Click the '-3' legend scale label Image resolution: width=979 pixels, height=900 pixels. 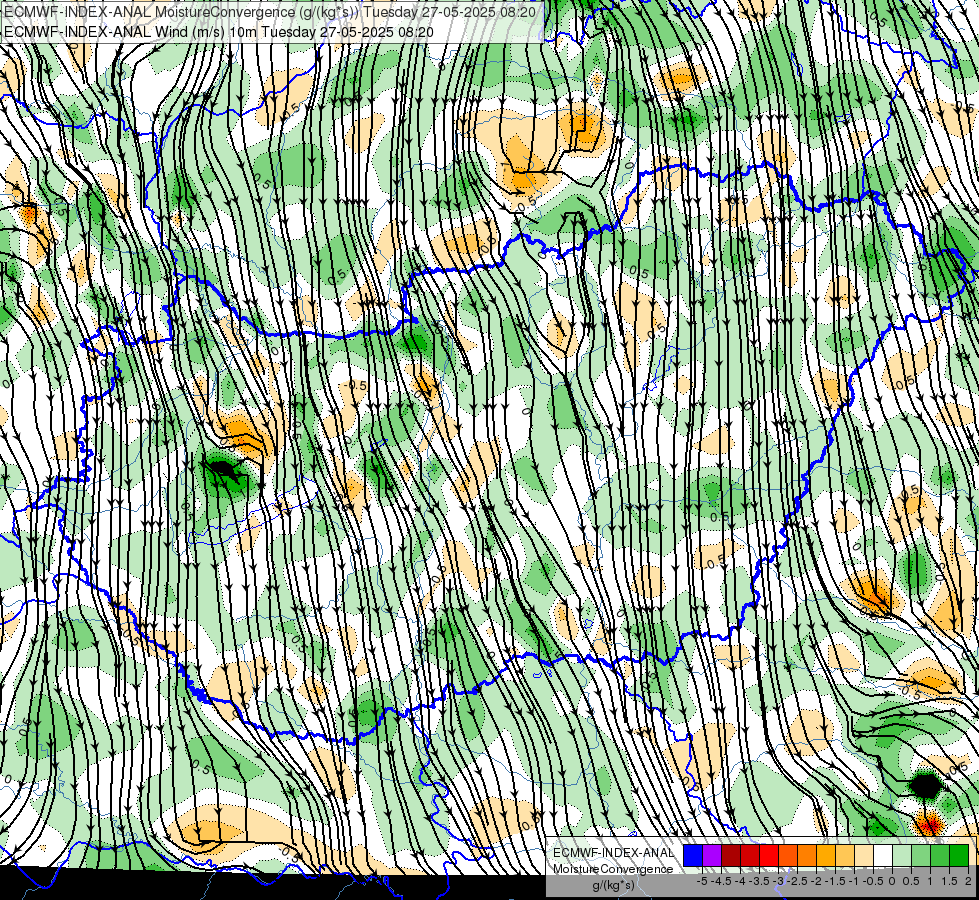778,881
